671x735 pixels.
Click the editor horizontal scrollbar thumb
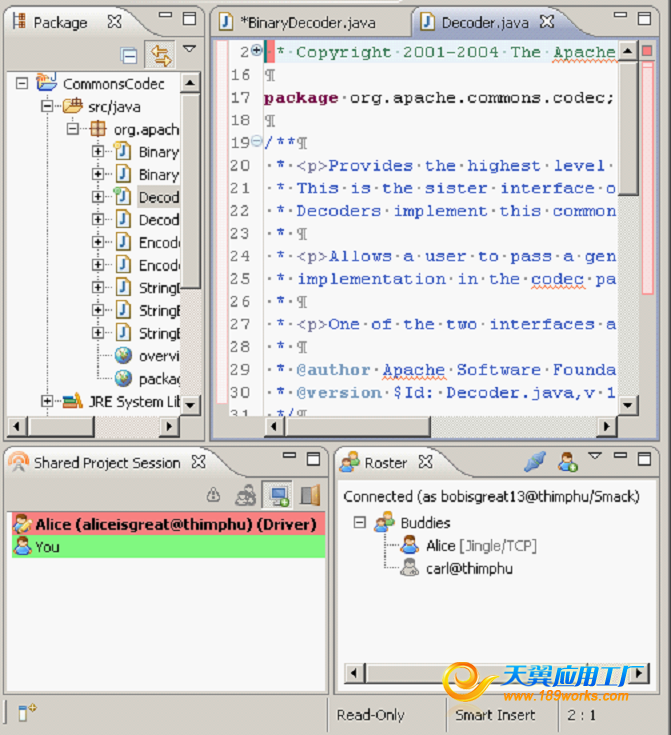(357, 426)
